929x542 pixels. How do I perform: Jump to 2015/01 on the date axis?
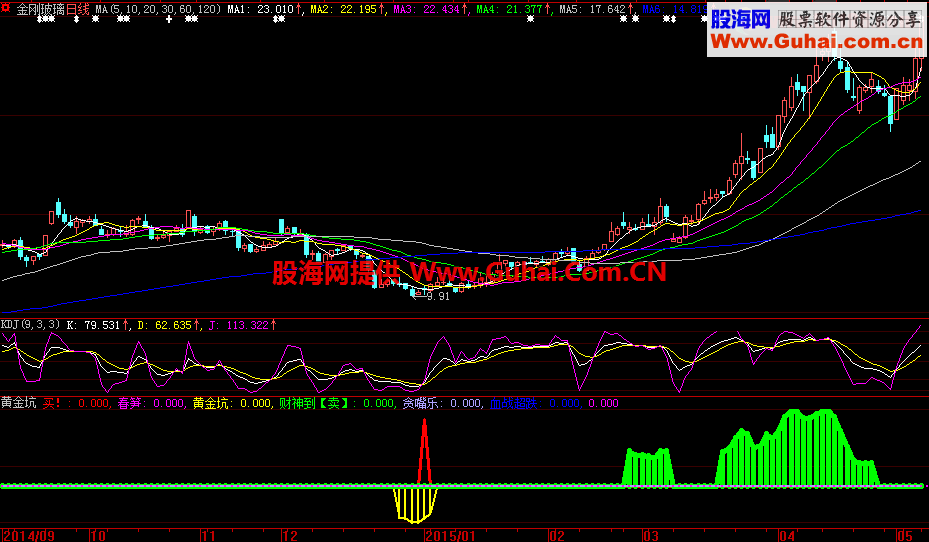pos(450,536)
